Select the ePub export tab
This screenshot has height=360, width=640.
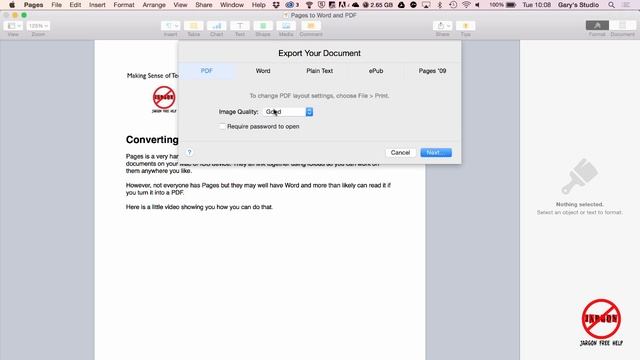pyautogui.click(x=376, y=71)
